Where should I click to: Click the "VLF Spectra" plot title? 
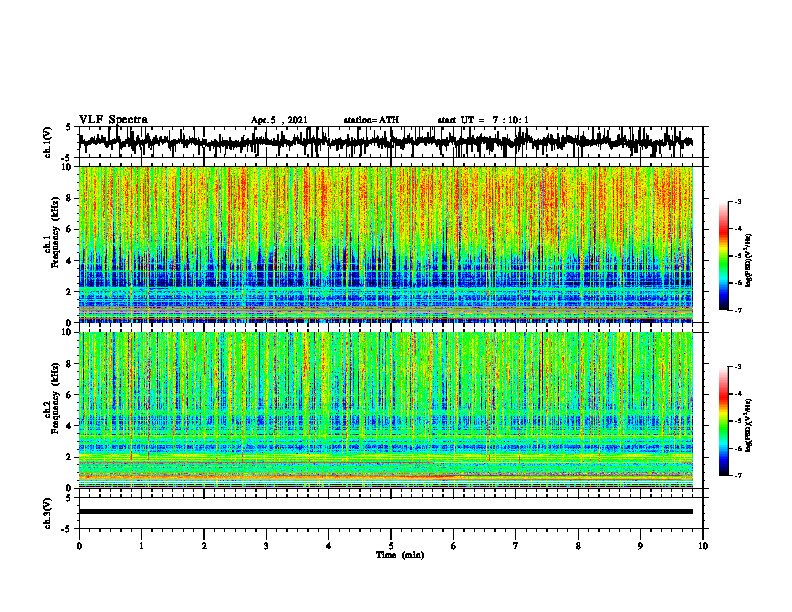point(113,120)
